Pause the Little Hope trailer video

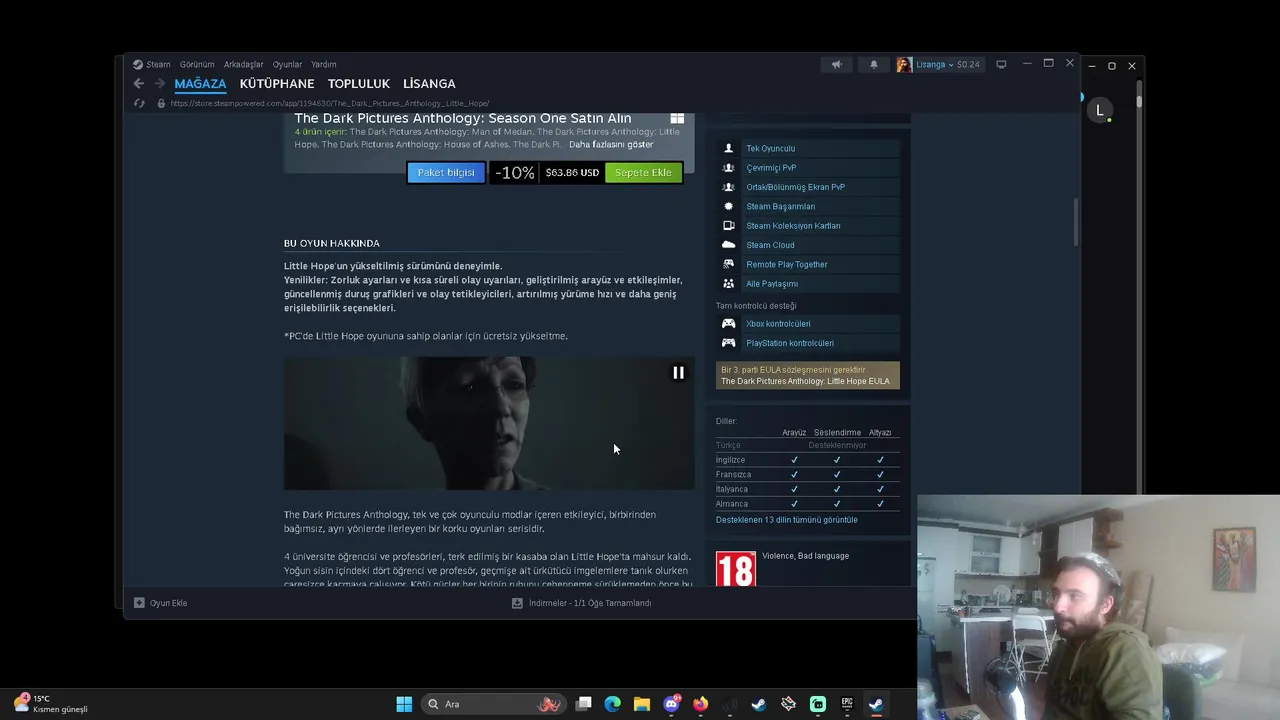(678, 373)
